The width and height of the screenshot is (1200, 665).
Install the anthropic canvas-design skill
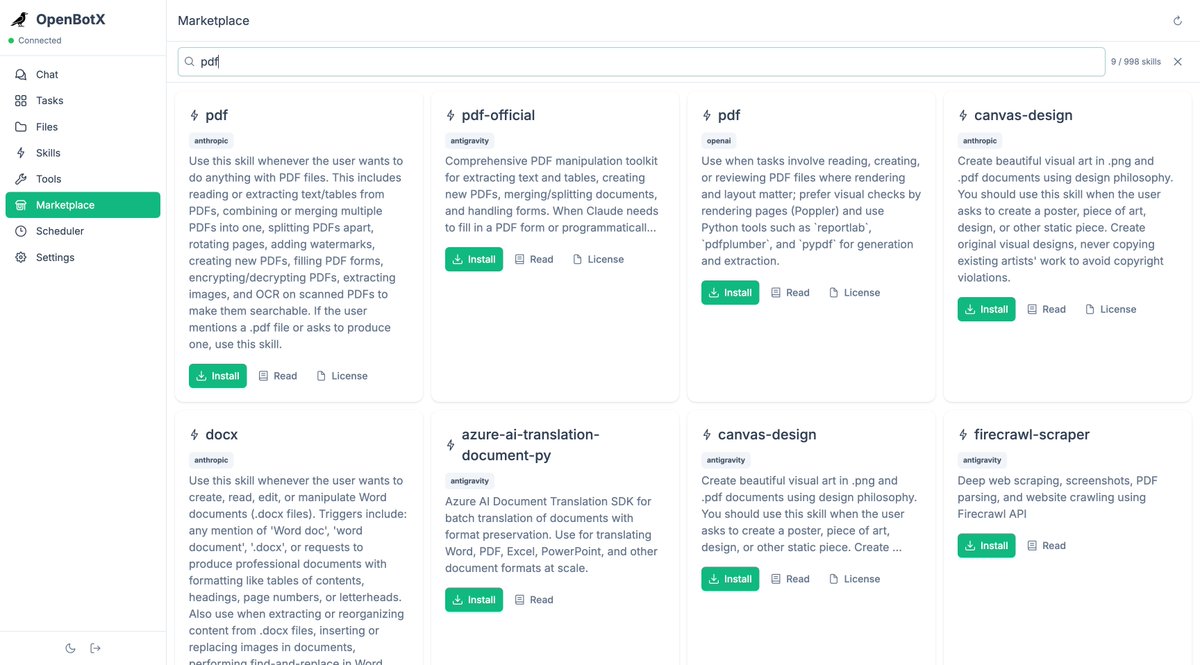tap(986, 309)
